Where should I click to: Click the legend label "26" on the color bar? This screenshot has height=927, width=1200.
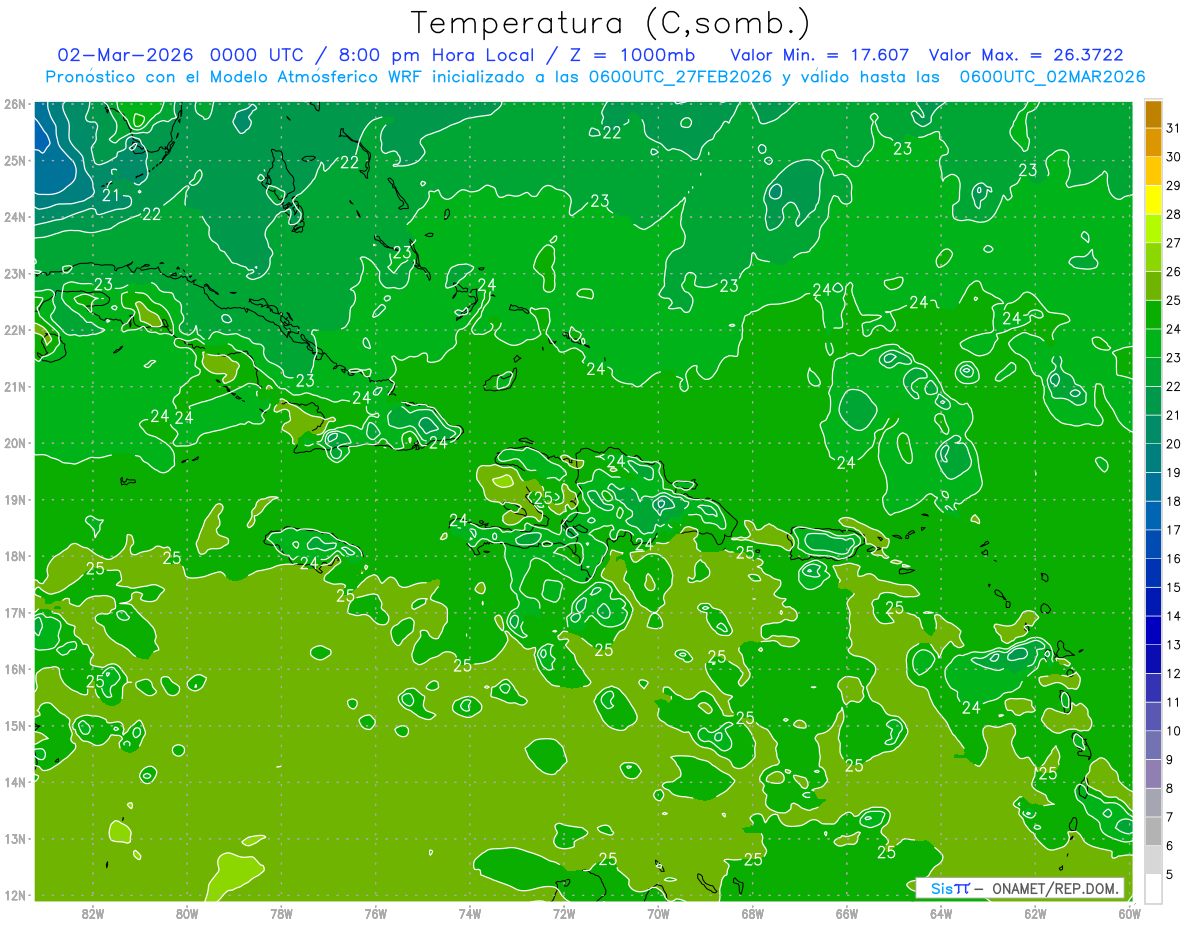point(1173,272)
